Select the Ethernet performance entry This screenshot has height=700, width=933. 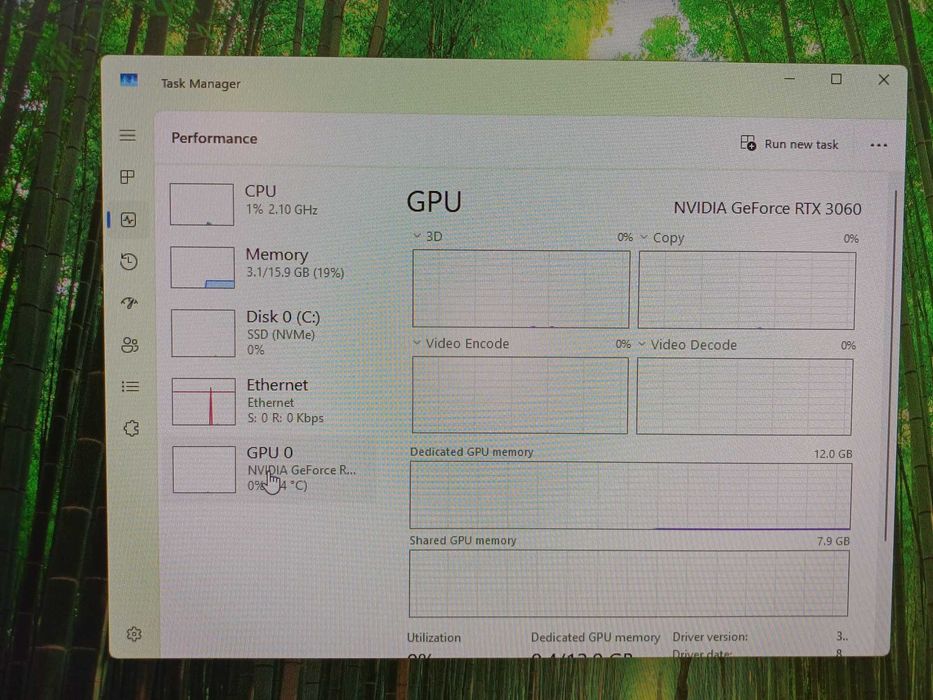point(274,401)
